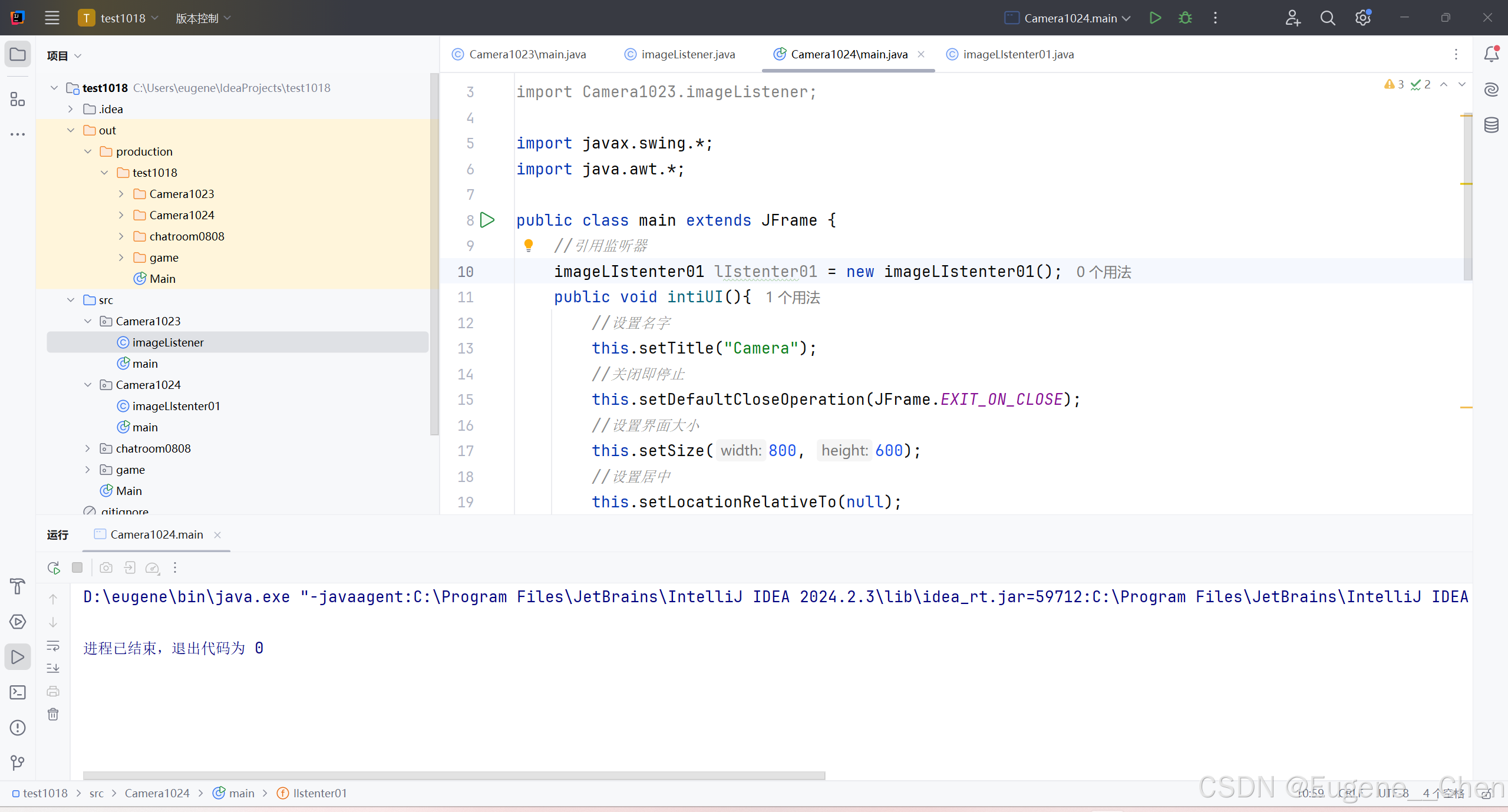
Task: Open the Notifications bell icon
Action: 1491,54
